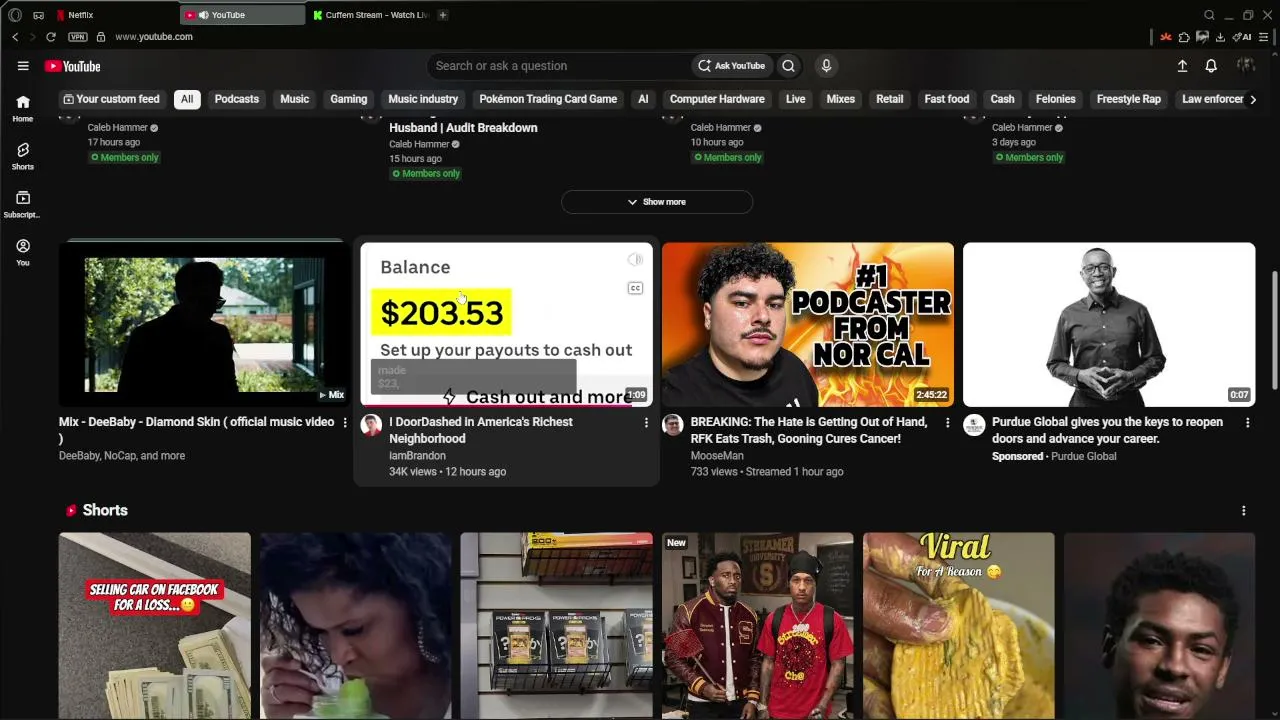Click the browser address bar URL

coord(154,37)
